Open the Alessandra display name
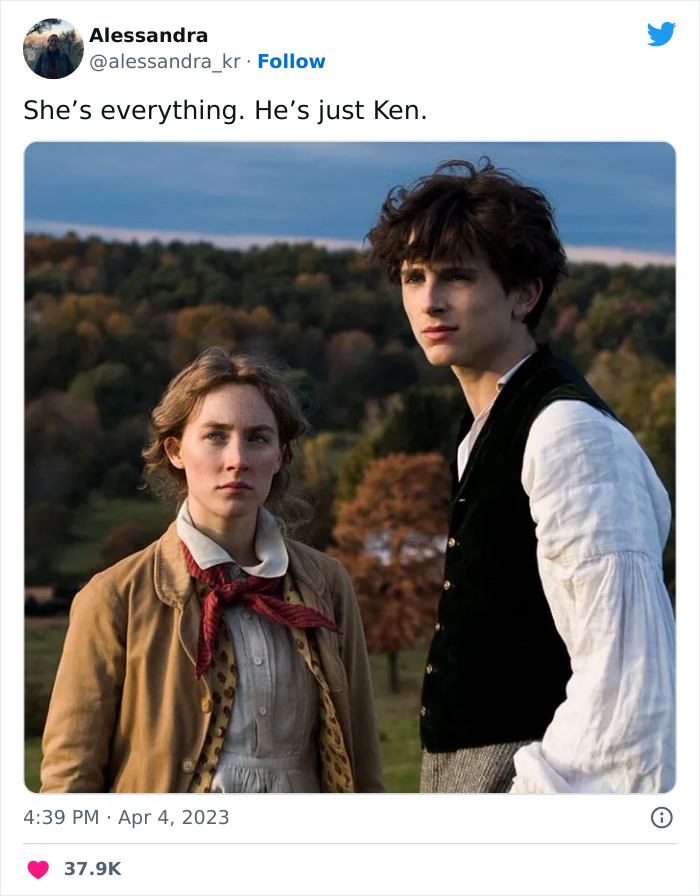Viewport: 700px width, 896px height. (x=149, y=35)
